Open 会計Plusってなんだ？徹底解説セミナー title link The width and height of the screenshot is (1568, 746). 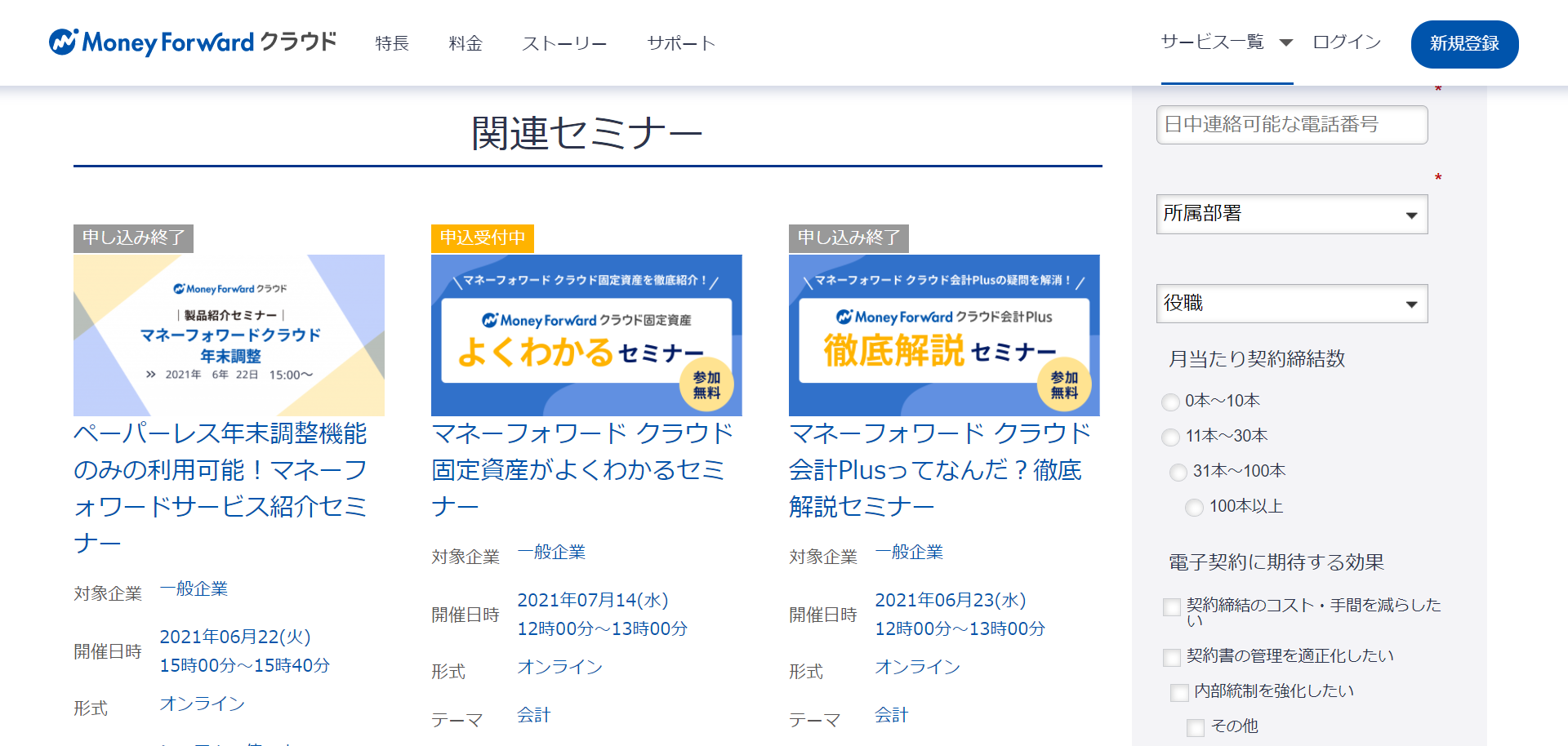940,470
